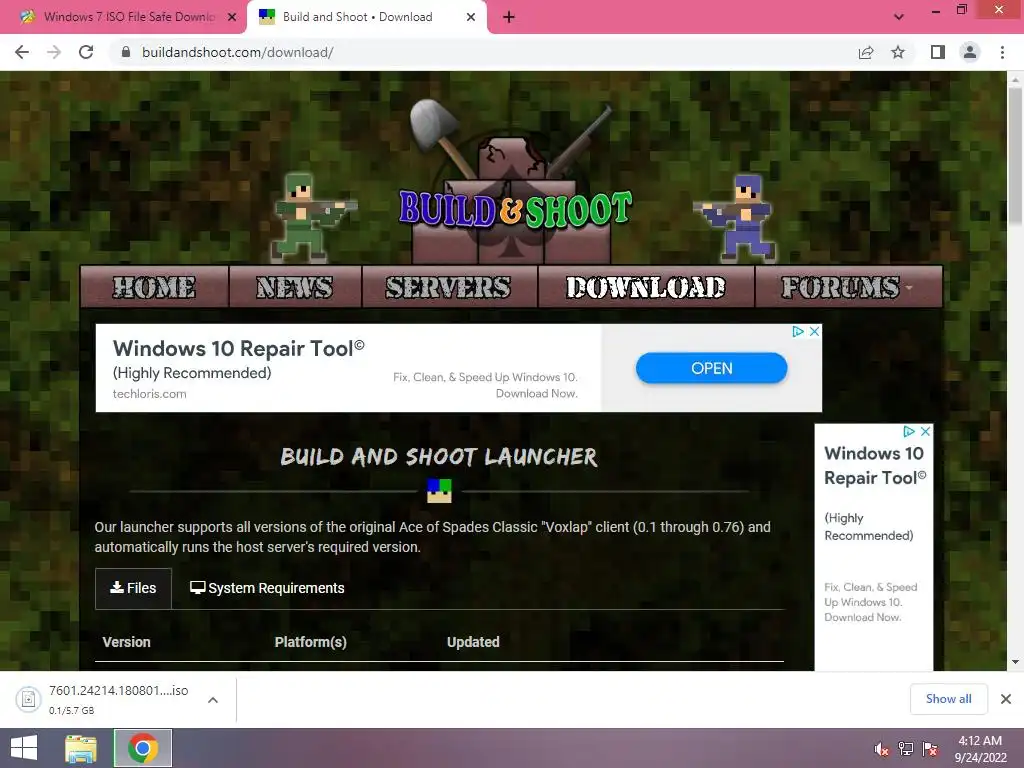Open the SERVERS page
Image resolution: width=1024 pixels, height=768 pixels.
[448, 287]
